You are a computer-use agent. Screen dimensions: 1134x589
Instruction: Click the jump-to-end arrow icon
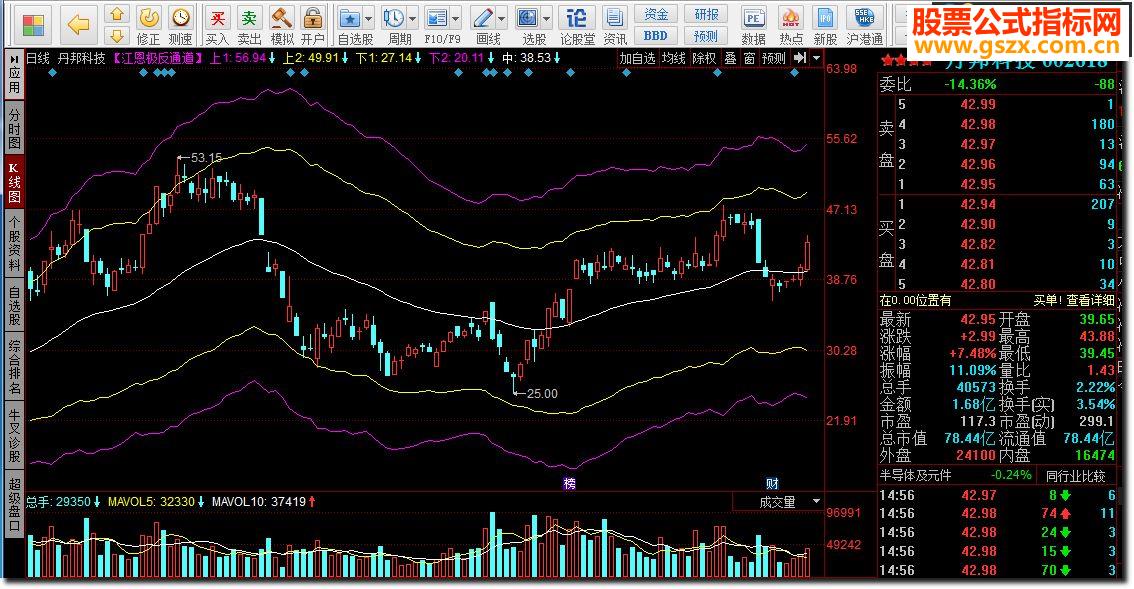click(799, 58)
